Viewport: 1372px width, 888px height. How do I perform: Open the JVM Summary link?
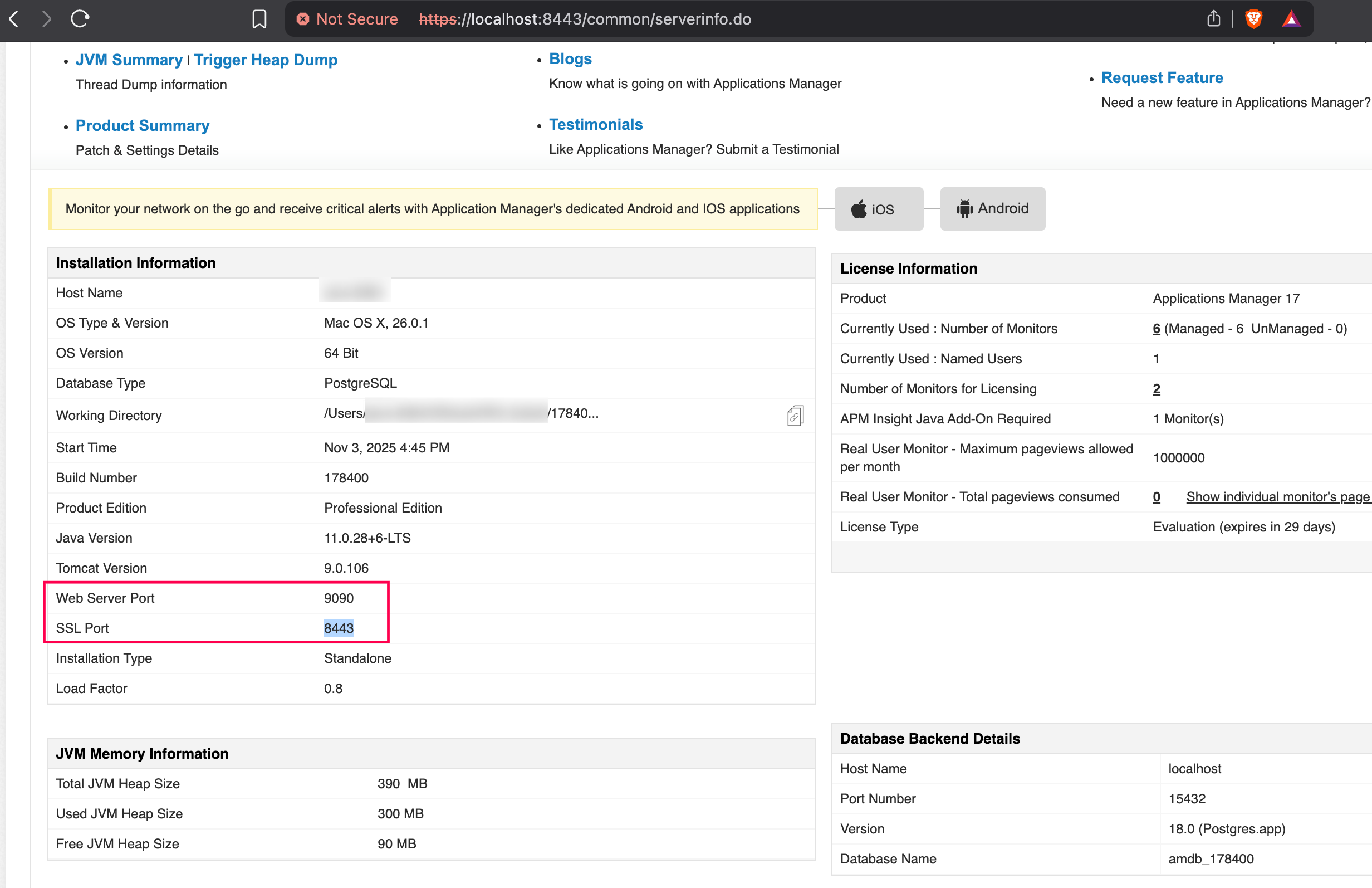tap(129, 60)
